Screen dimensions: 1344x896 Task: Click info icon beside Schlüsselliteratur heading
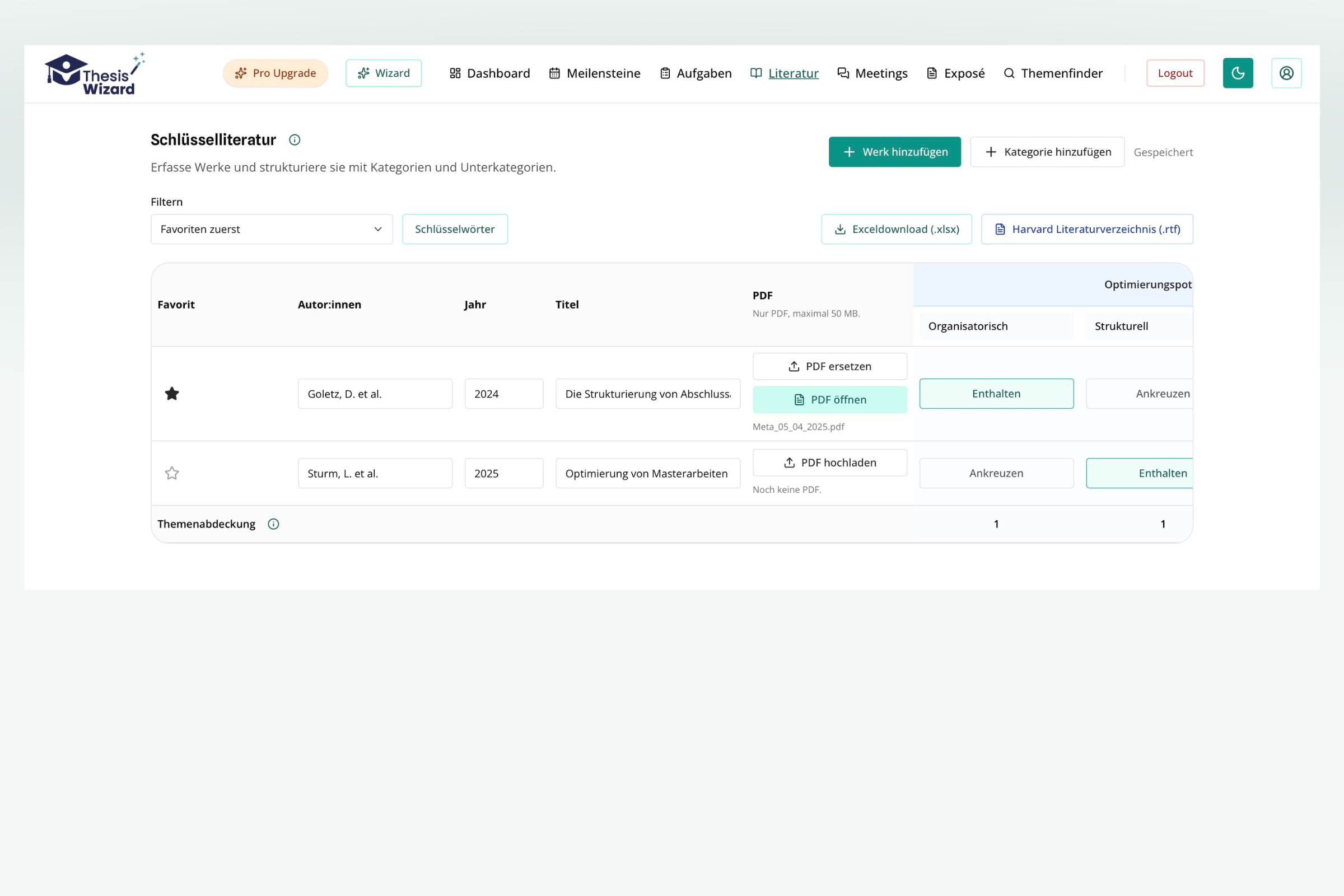click(295, 140)
